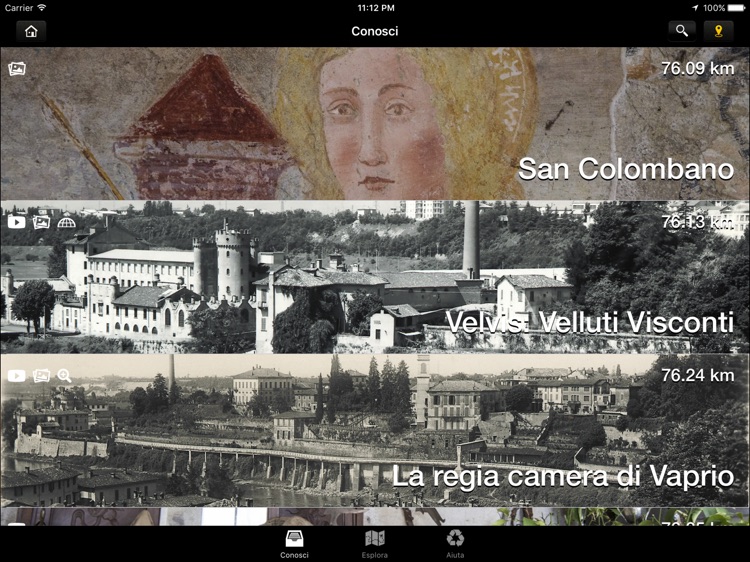Tap the 11:12 PM clock
The image size is (750, 562).
click(375, 8)
